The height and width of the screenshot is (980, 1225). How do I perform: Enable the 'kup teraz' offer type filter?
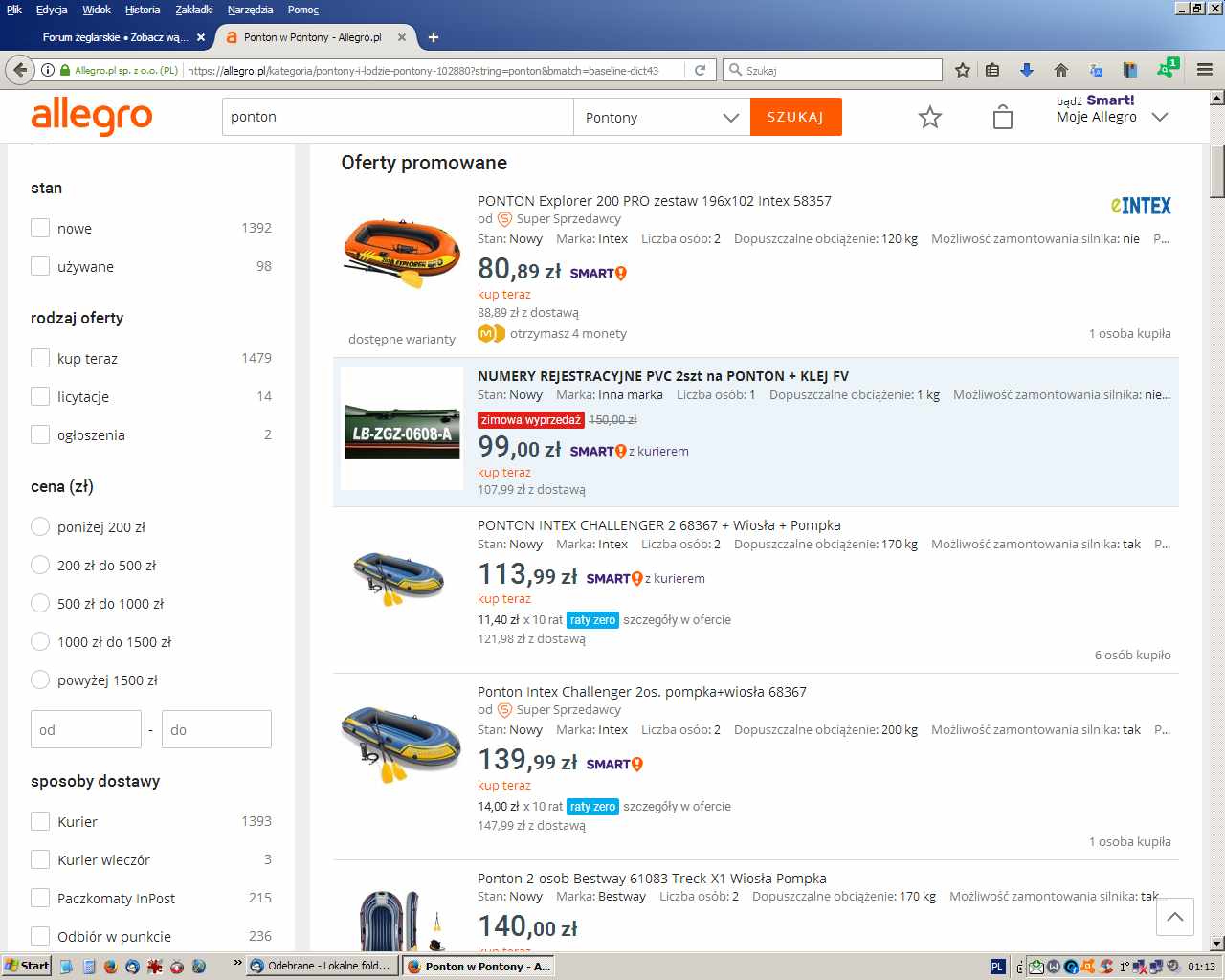tap(40, 358)
